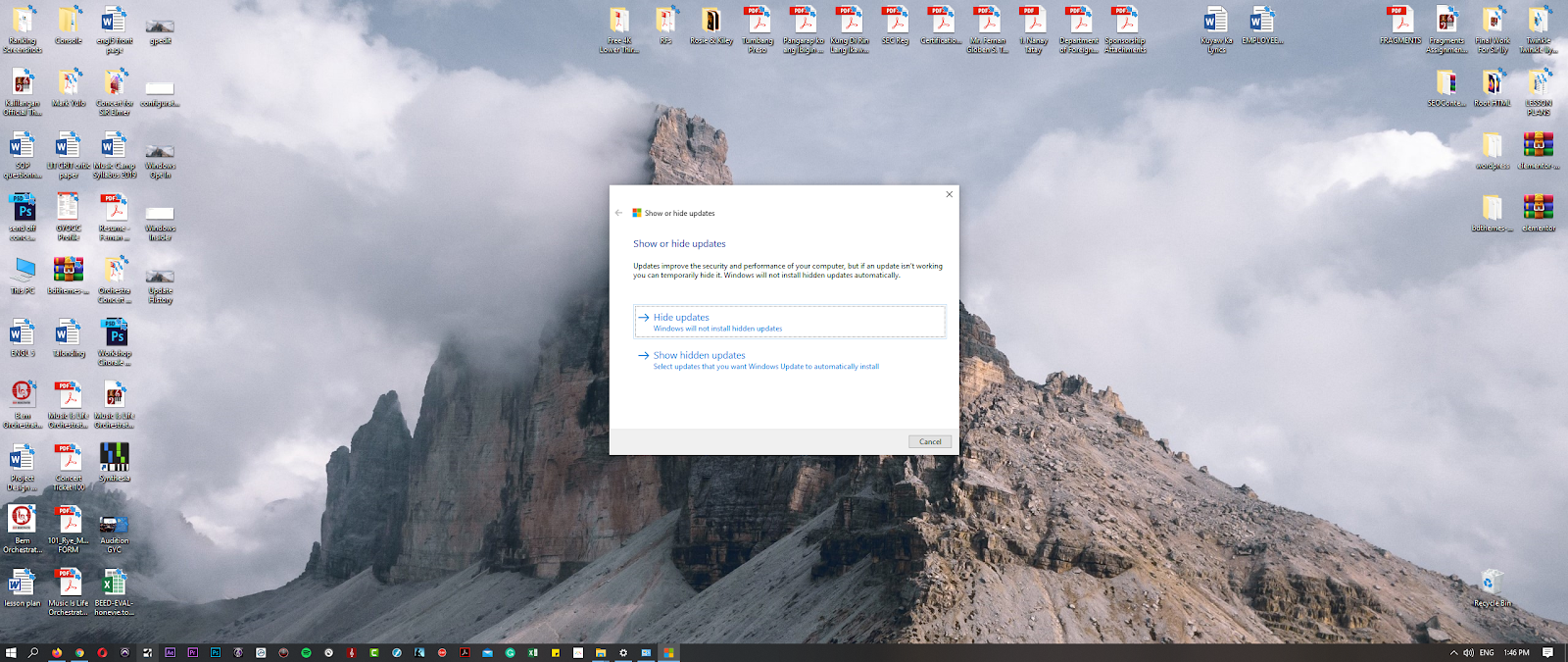The width and height of the screenshot is (1568, 662).
Task: Select the EMPLOYEE Word document
Action: (x=1262, y=25)
